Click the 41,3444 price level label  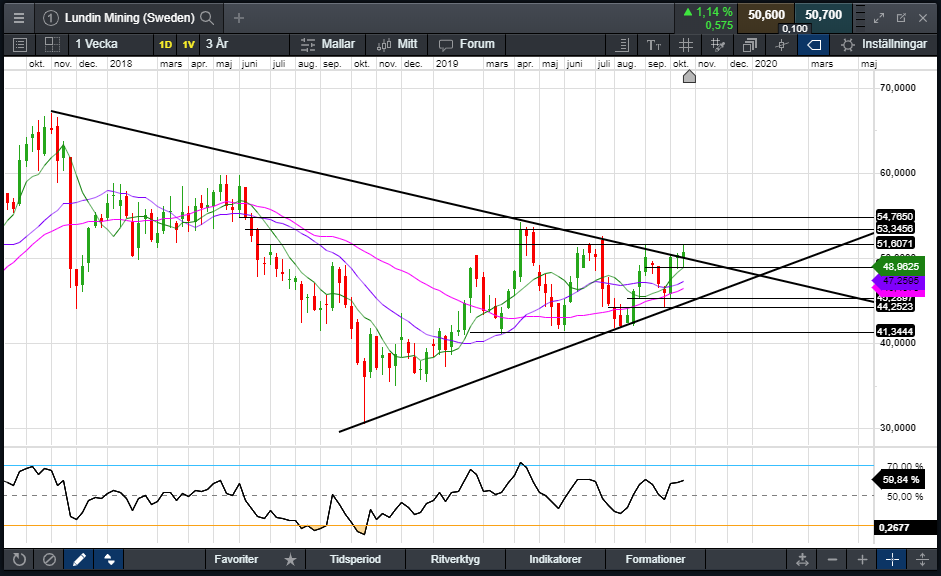tap(895, 331)
